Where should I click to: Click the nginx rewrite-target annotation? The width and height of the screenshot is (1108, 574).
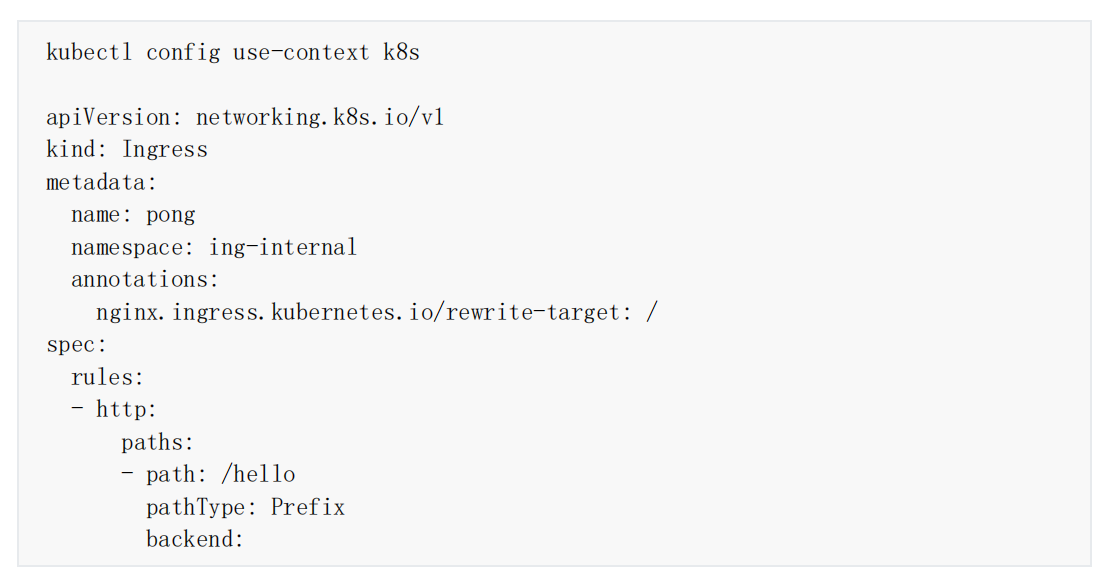tap(377, 312)
